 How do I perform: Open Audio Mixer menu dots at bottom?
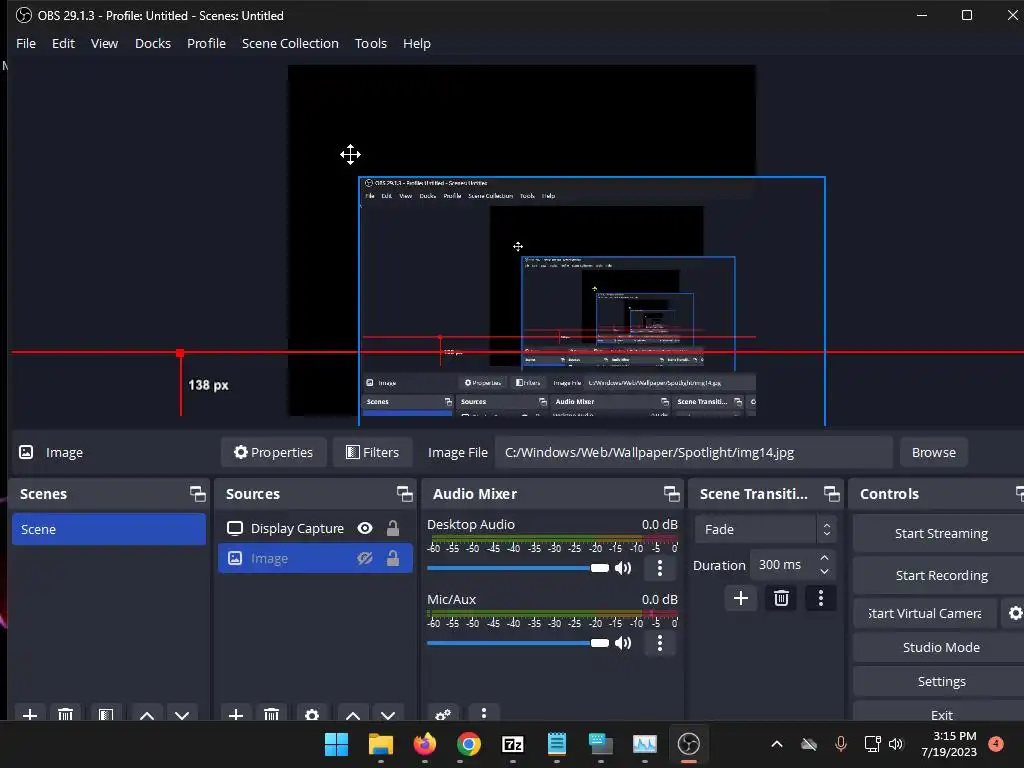483,713
